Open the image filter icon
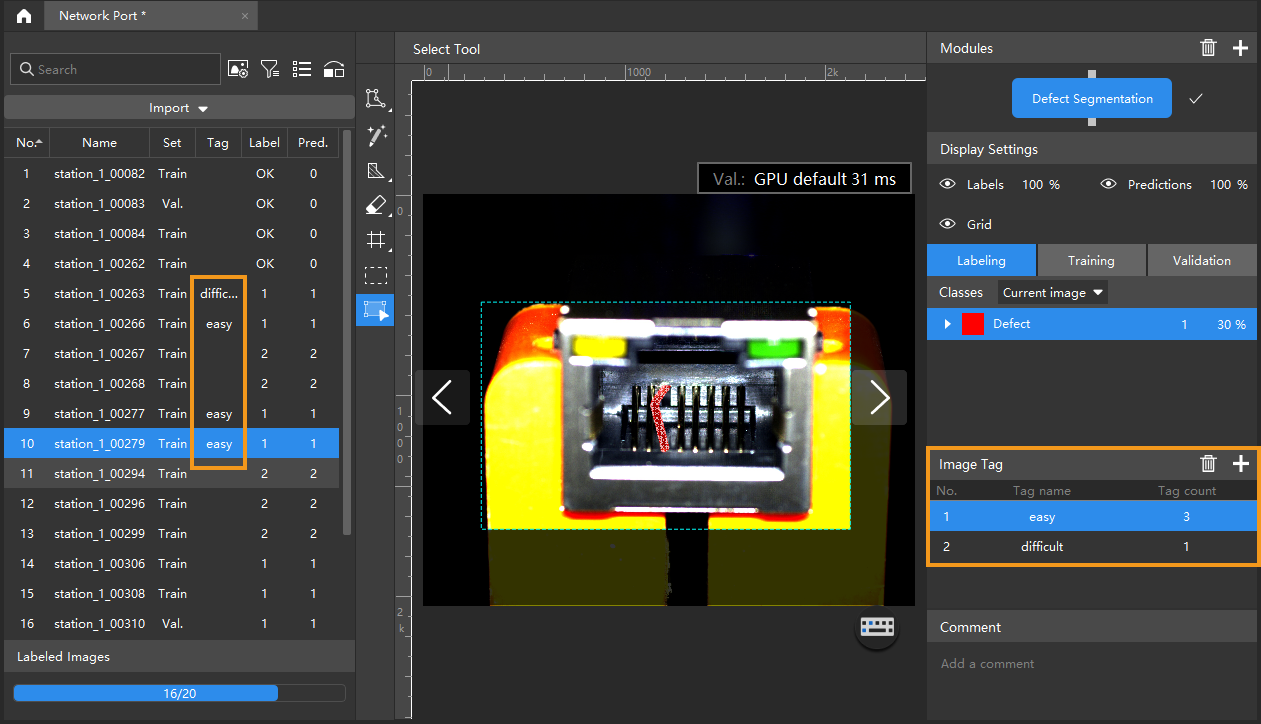The image size is (1261, 724). tap(269, 69)
